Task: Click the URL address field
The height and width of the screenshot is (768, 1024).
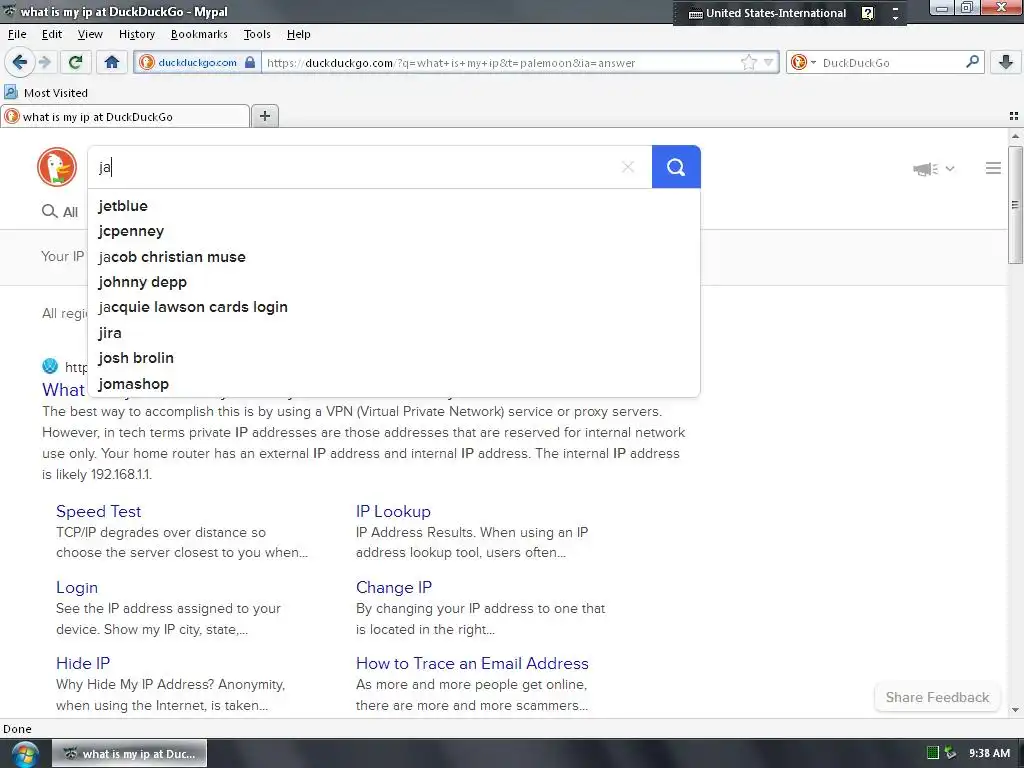Action: click(x=501, y=63)
